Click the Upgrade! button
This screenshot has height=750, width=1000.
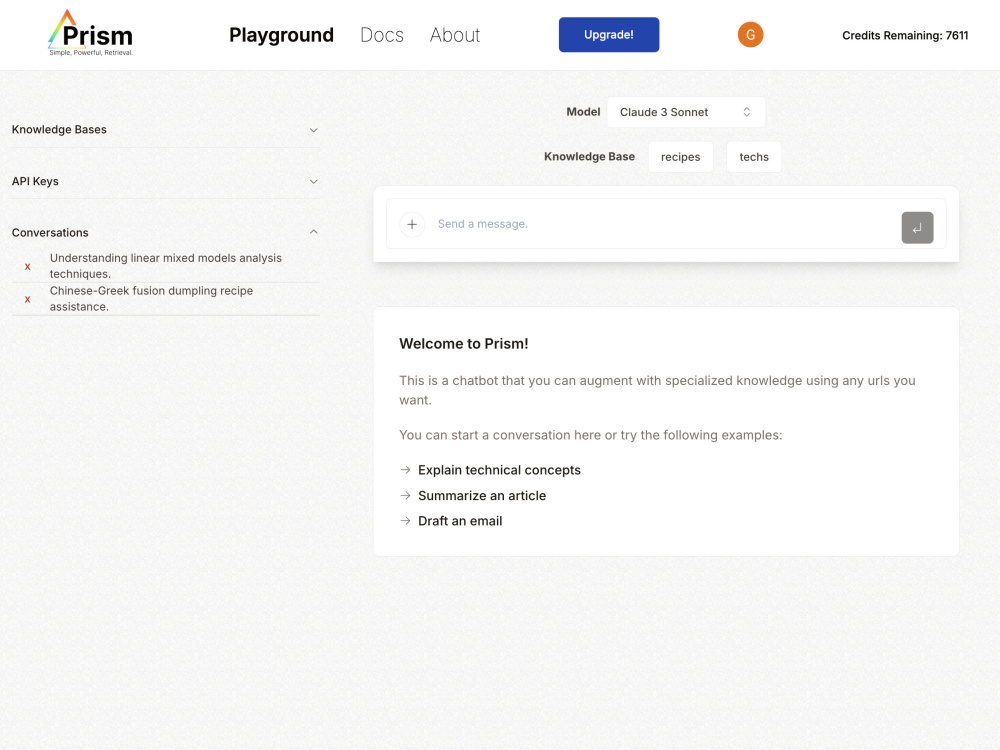(x=609, y=34)
